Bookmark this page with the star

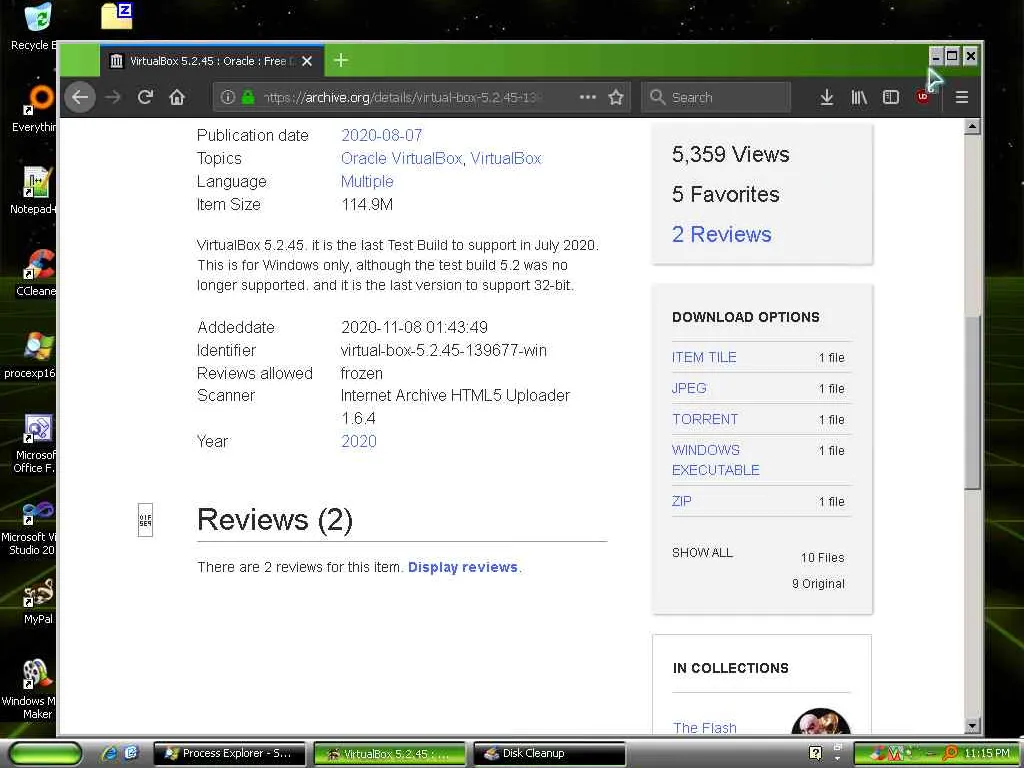[616, 97]
